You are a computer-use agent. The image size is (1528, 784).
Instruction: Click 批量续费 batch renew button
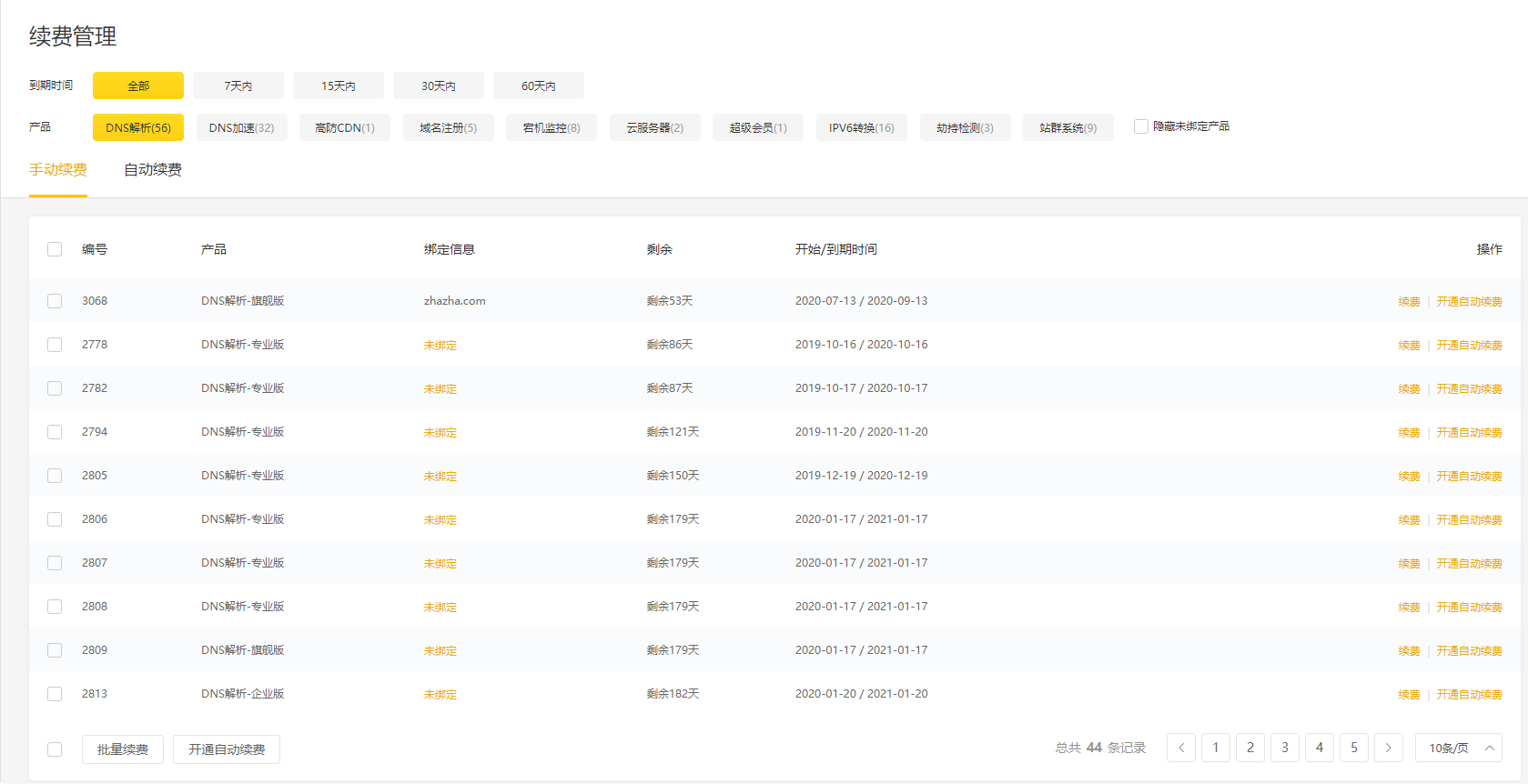[x=123, y=749]
